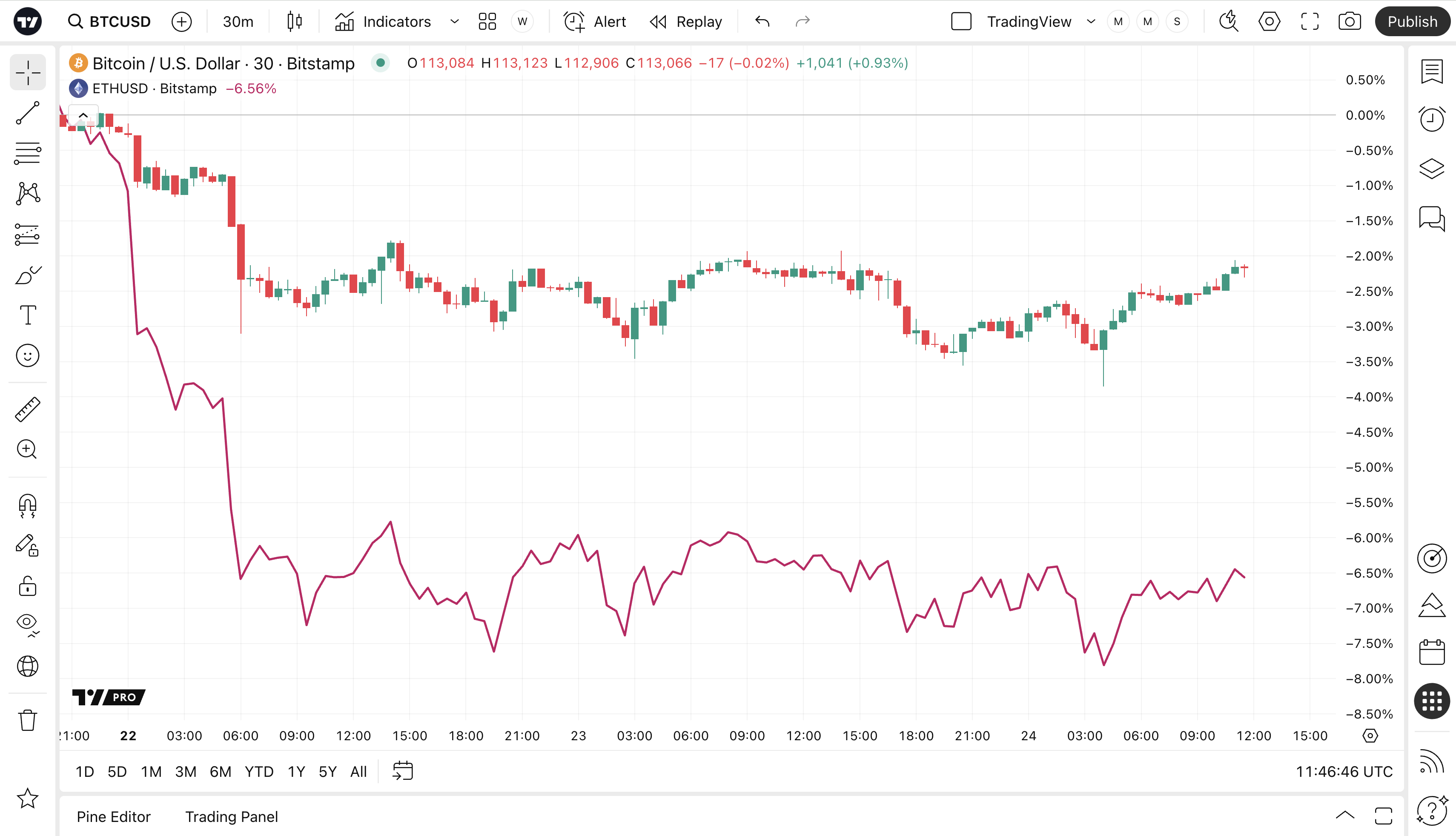This screenshot has height=836, width=1456.
Task: Open the indicator templates dropdown arrow
Action: tap(454, 22)
